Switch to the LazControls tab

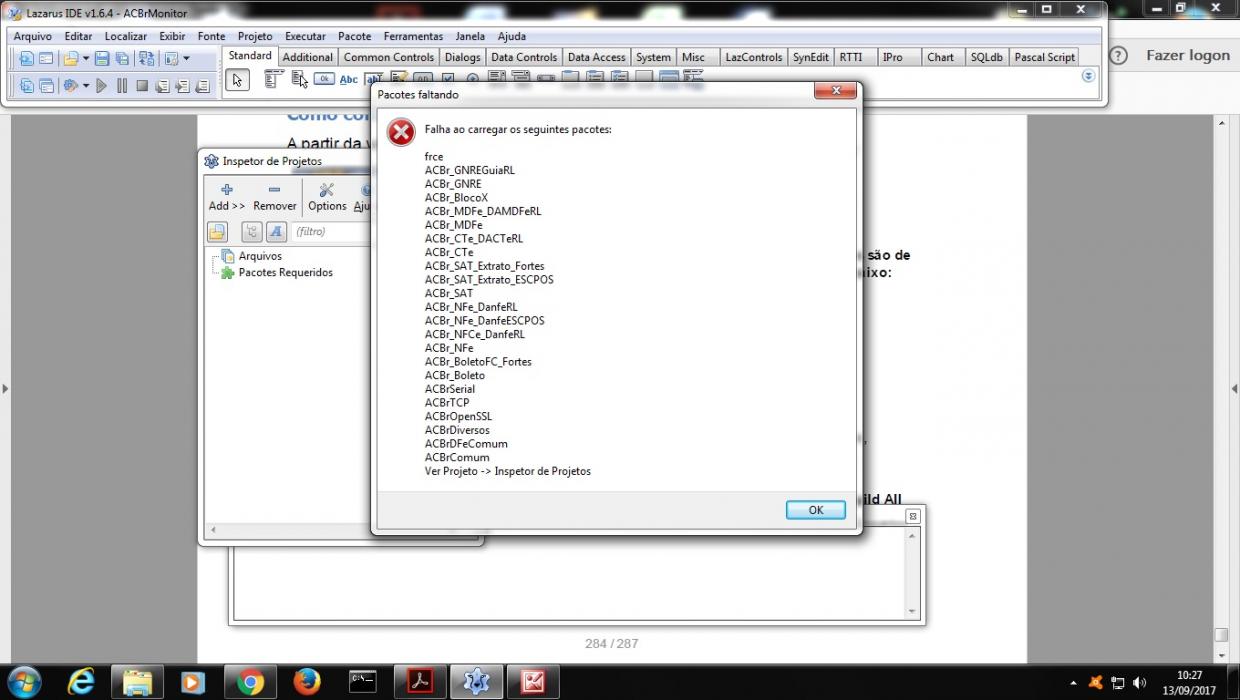coord(754,57)
